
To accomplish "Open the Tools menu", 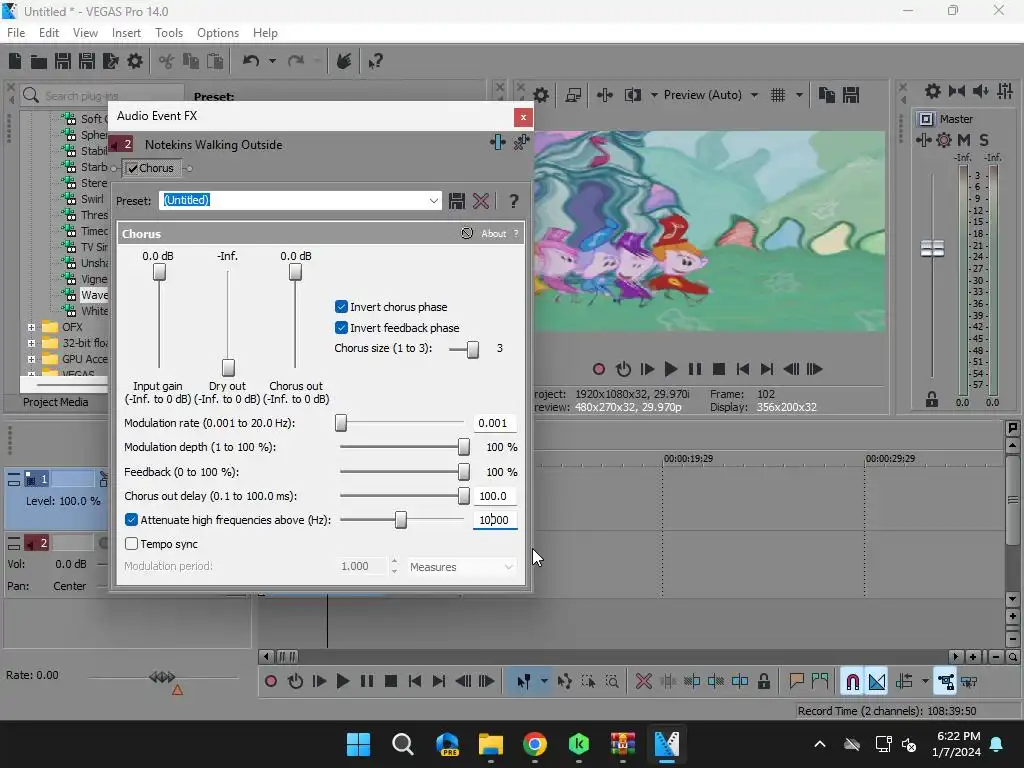I will [x=168, y=33].
